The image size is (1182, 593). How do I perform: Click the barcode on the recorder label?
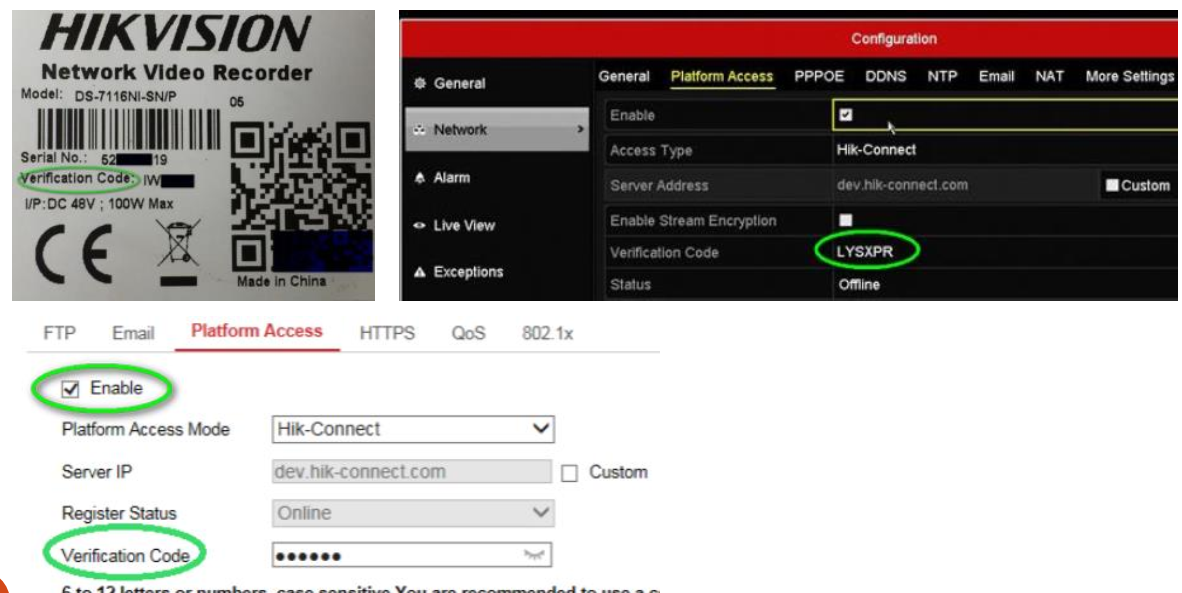click(129, 129)
